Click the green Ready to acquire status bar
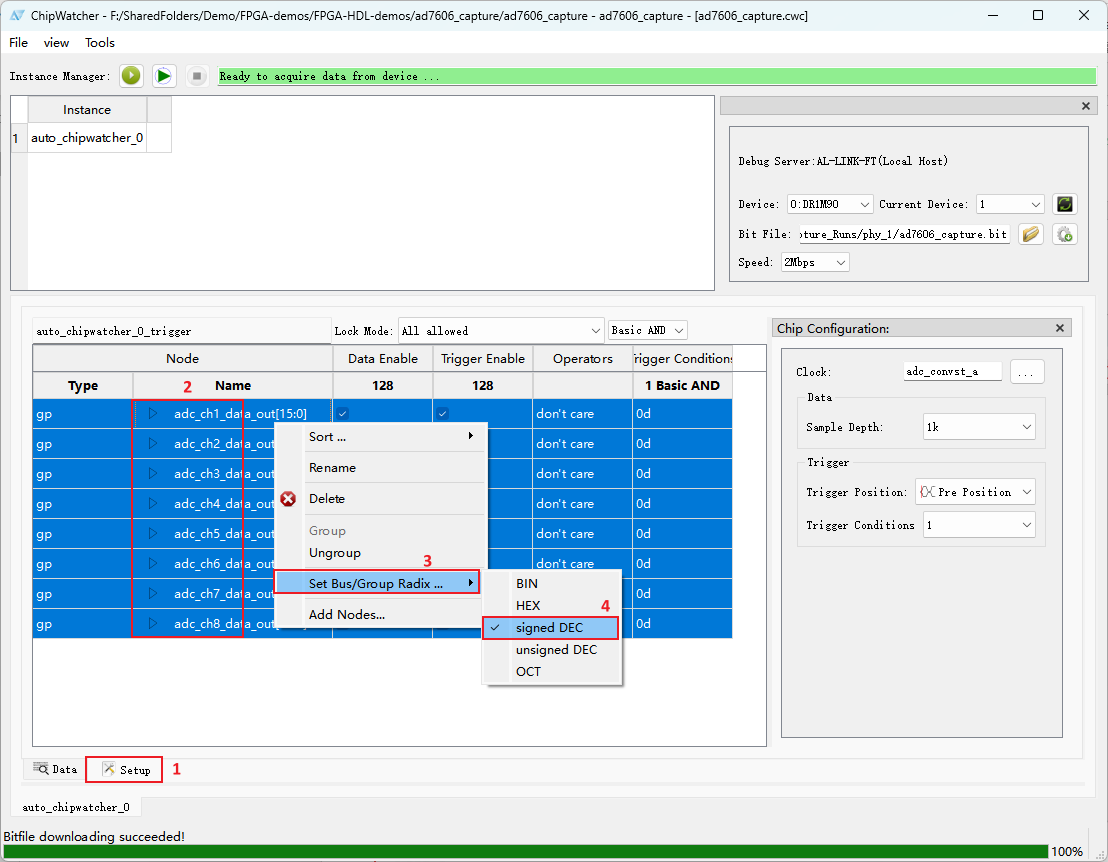Image resolution: width=1108 pixels, height=862 pixels. (656, 76)
